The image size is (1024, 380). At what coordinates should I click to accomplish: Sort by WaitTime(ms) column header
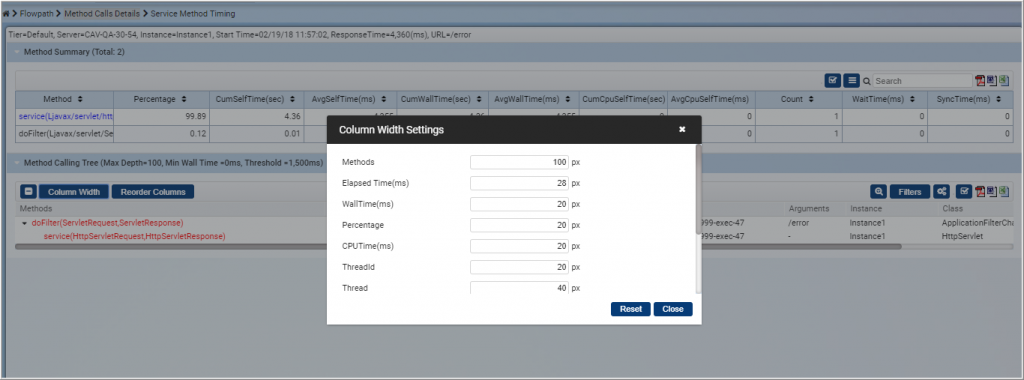(x=886, y=99)
